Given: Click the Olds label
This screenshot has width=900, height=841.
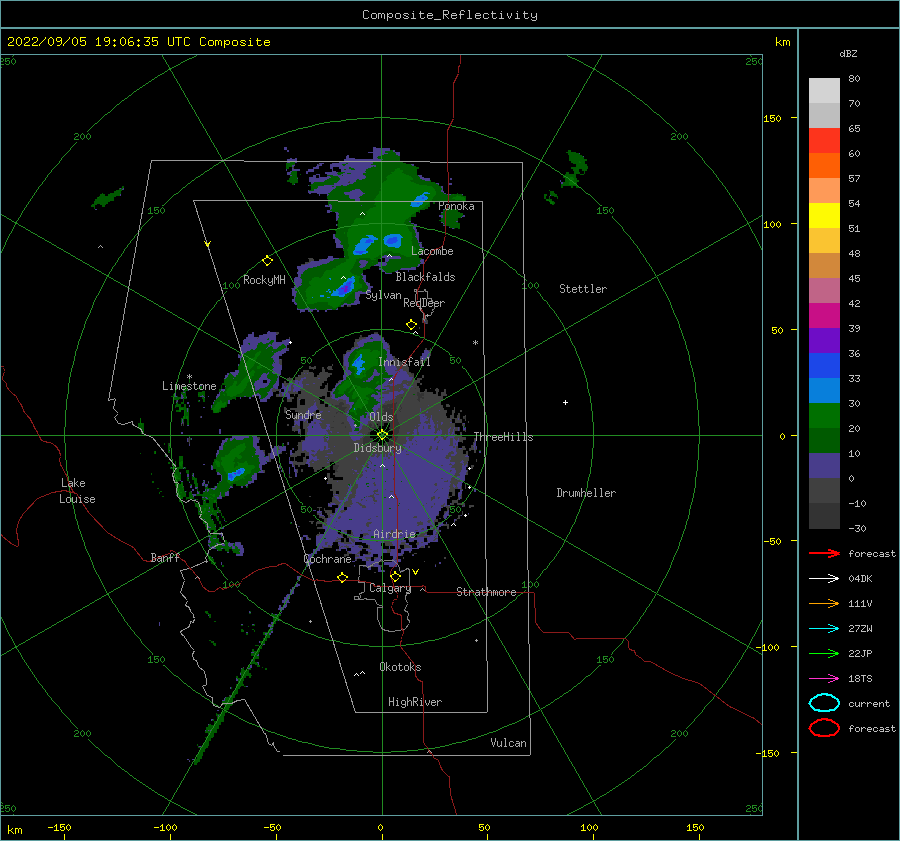Looking at the screenshot, I should (x=381, y=417).
